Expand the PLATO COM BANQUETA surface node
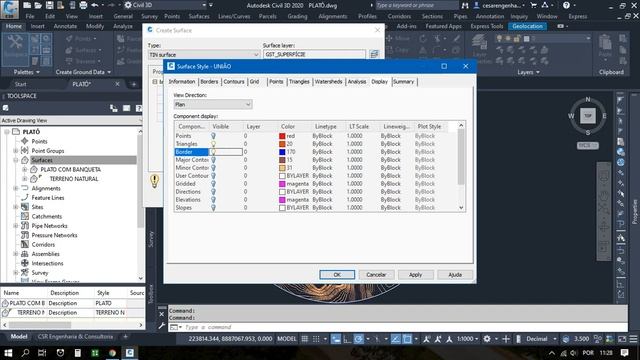This screenshot has height=360, width=640. click(x=24, y=169)
